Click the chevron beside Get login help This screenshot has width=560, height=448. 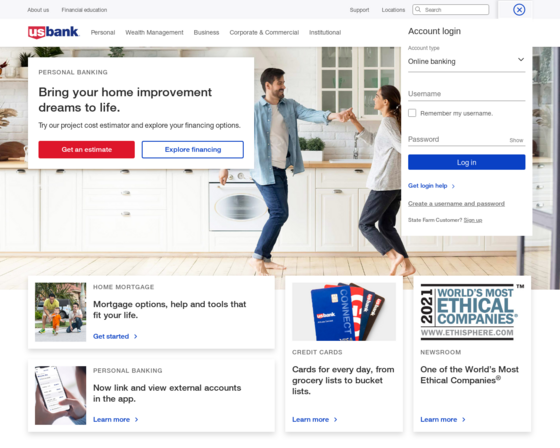click(453, 186)
